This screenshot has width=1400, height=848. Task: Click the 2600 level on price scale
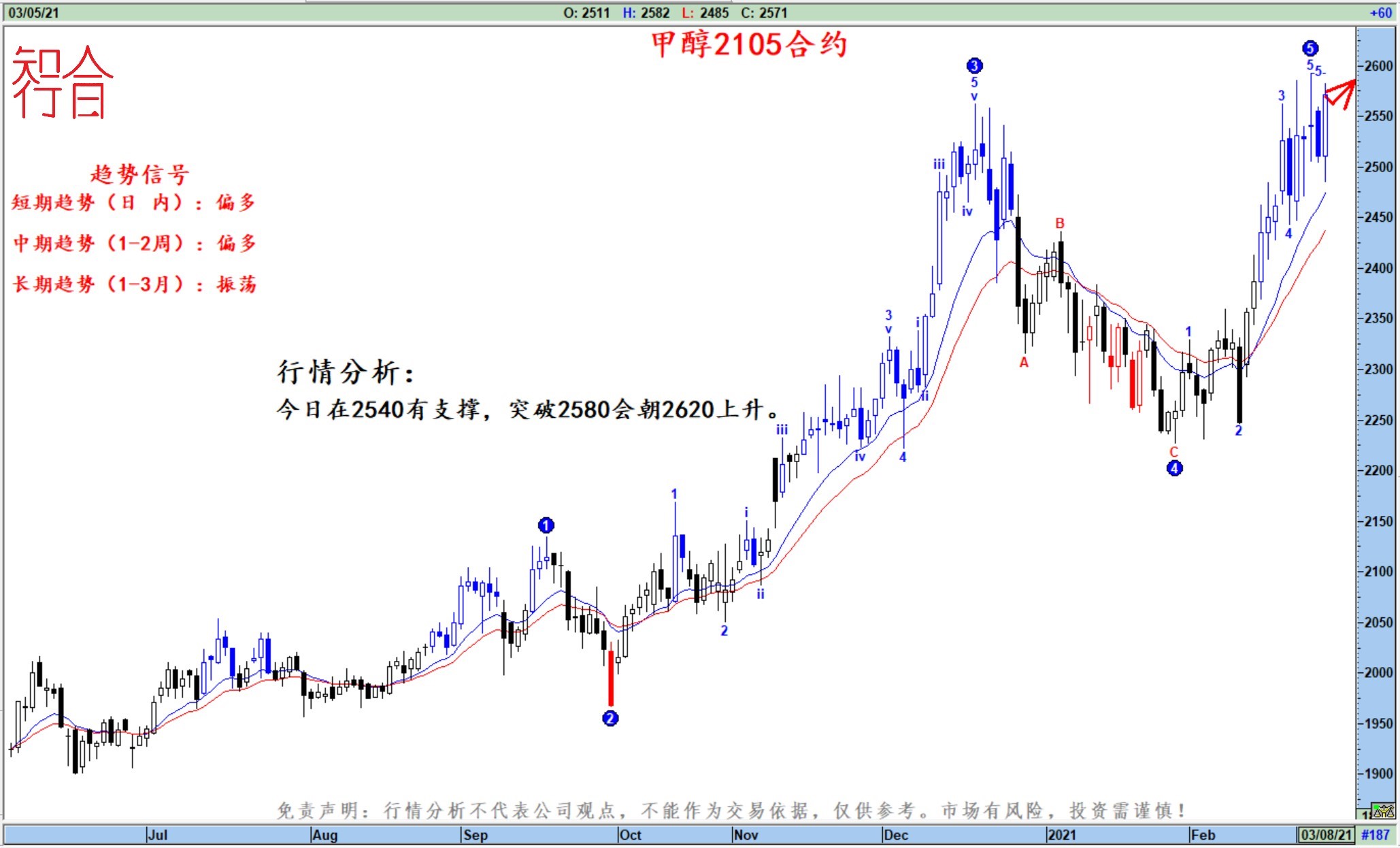point(1378,66)
